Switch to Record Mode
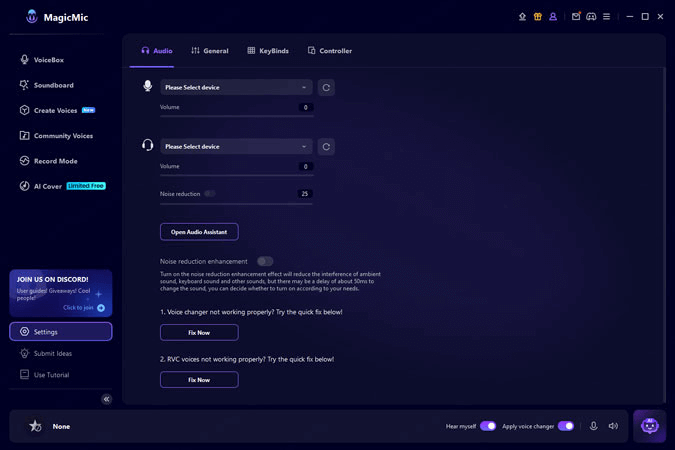Viewport: 675px width, 450px height. [48, 161]
